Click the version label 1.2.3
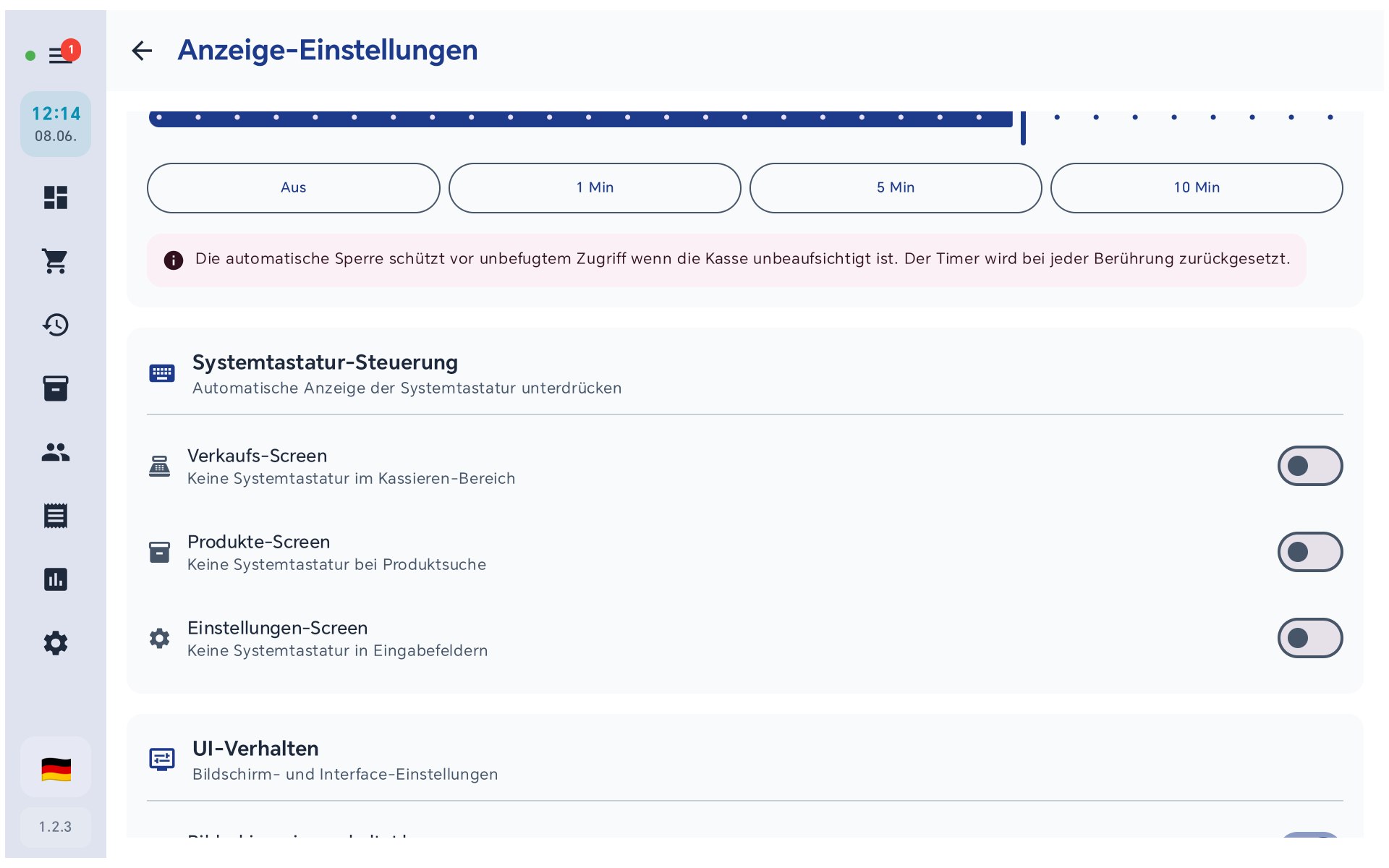 (x=56, y=827)
